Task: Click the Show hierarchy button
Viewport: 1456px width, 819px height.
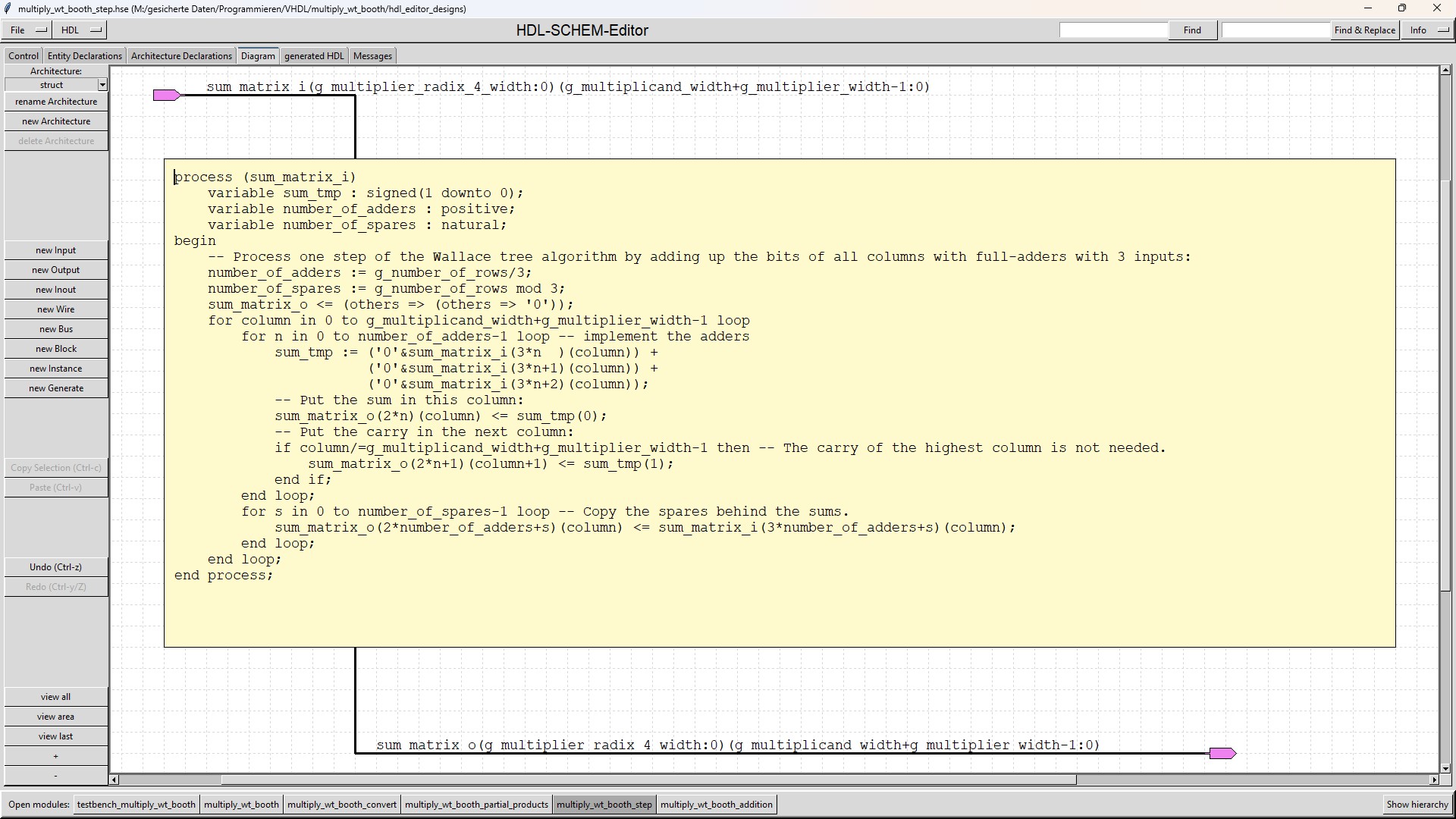Action: click(x=1417, y=805)
